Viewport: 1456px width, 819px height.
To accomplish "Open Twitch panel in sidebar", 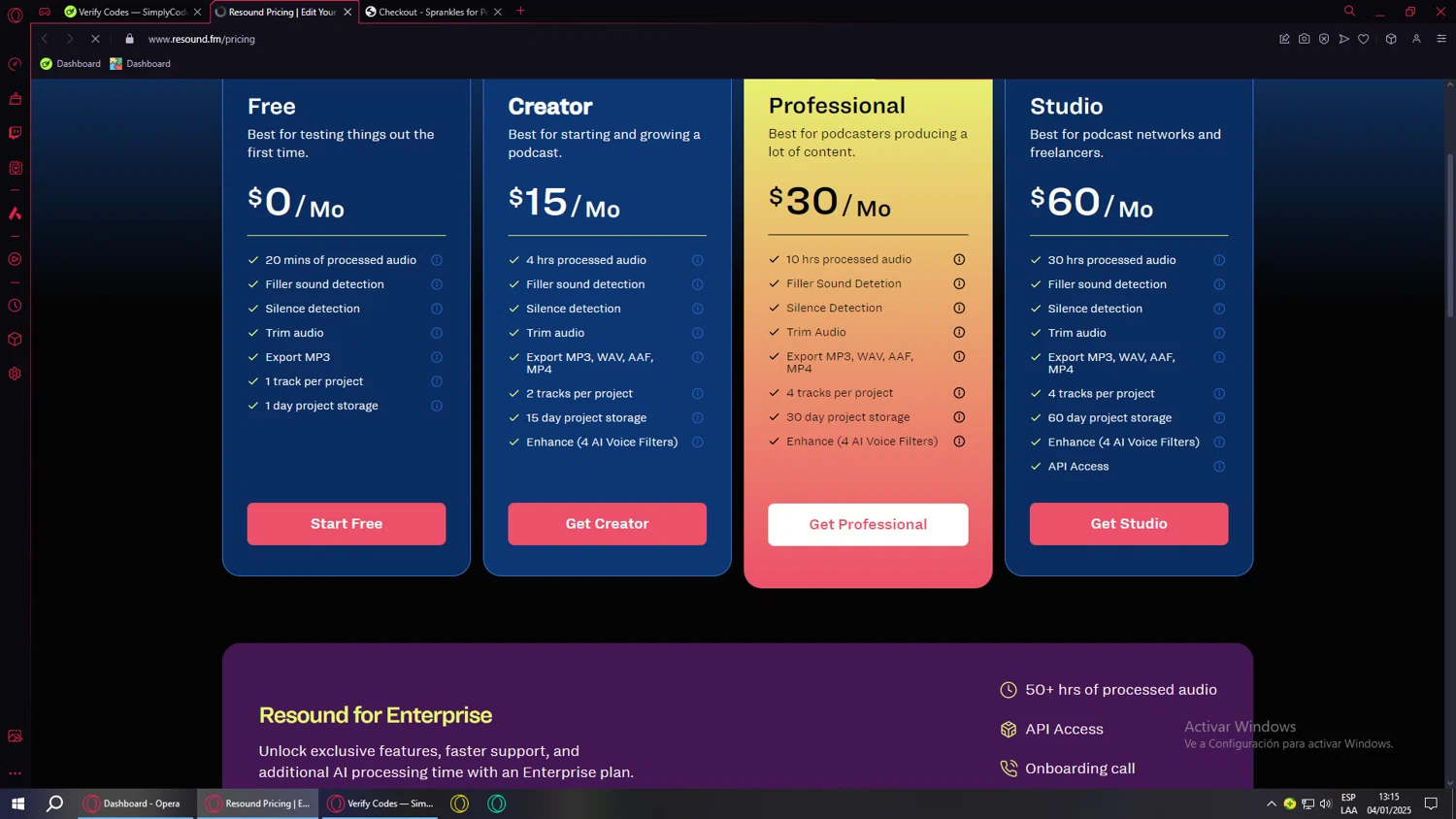I will pyautogui.click(x=15, y=133).
